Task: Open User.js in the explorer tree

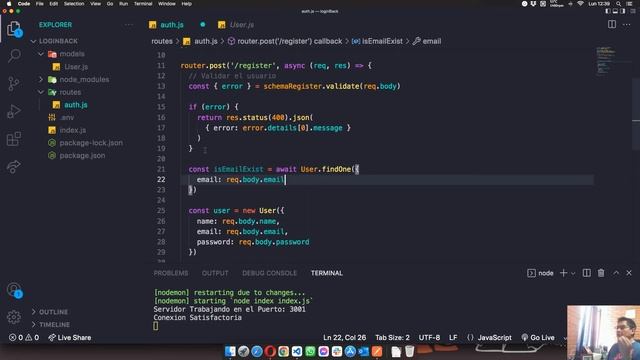Action: 76,67
